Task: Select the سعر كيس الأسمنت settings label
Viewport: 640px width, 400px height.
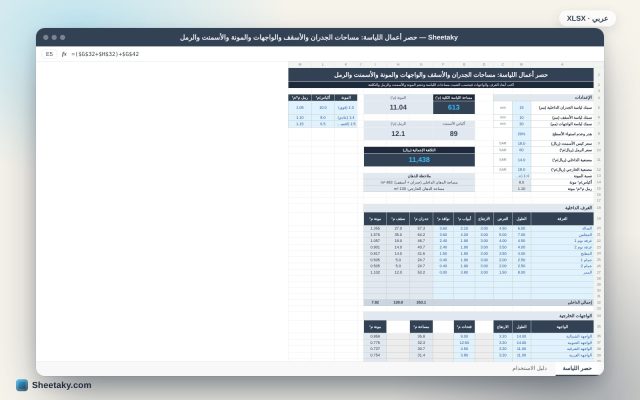Action: [x=562, y=144]
